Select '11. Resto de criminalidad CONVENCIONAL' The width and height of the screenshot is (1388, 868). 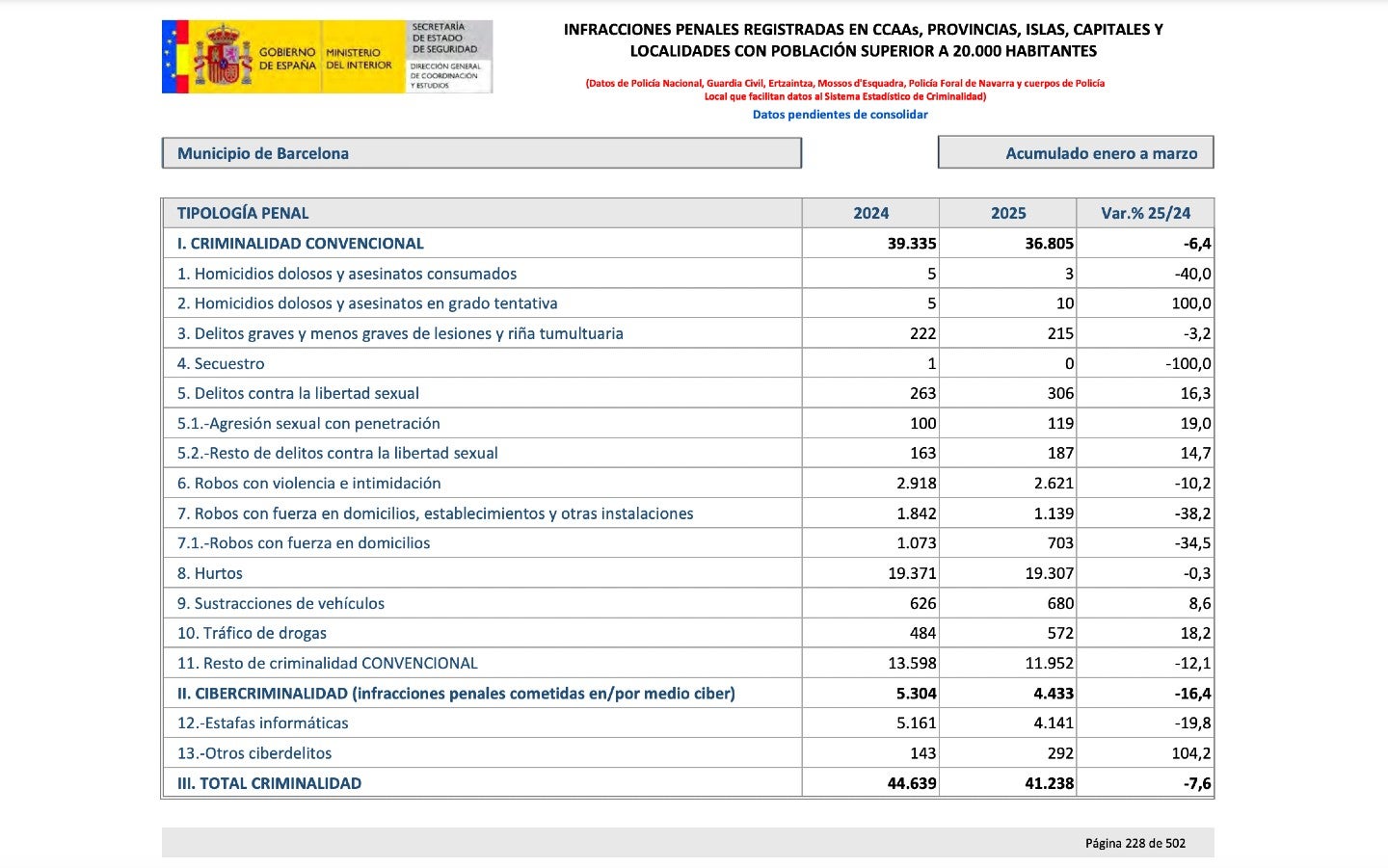[327, 663]
